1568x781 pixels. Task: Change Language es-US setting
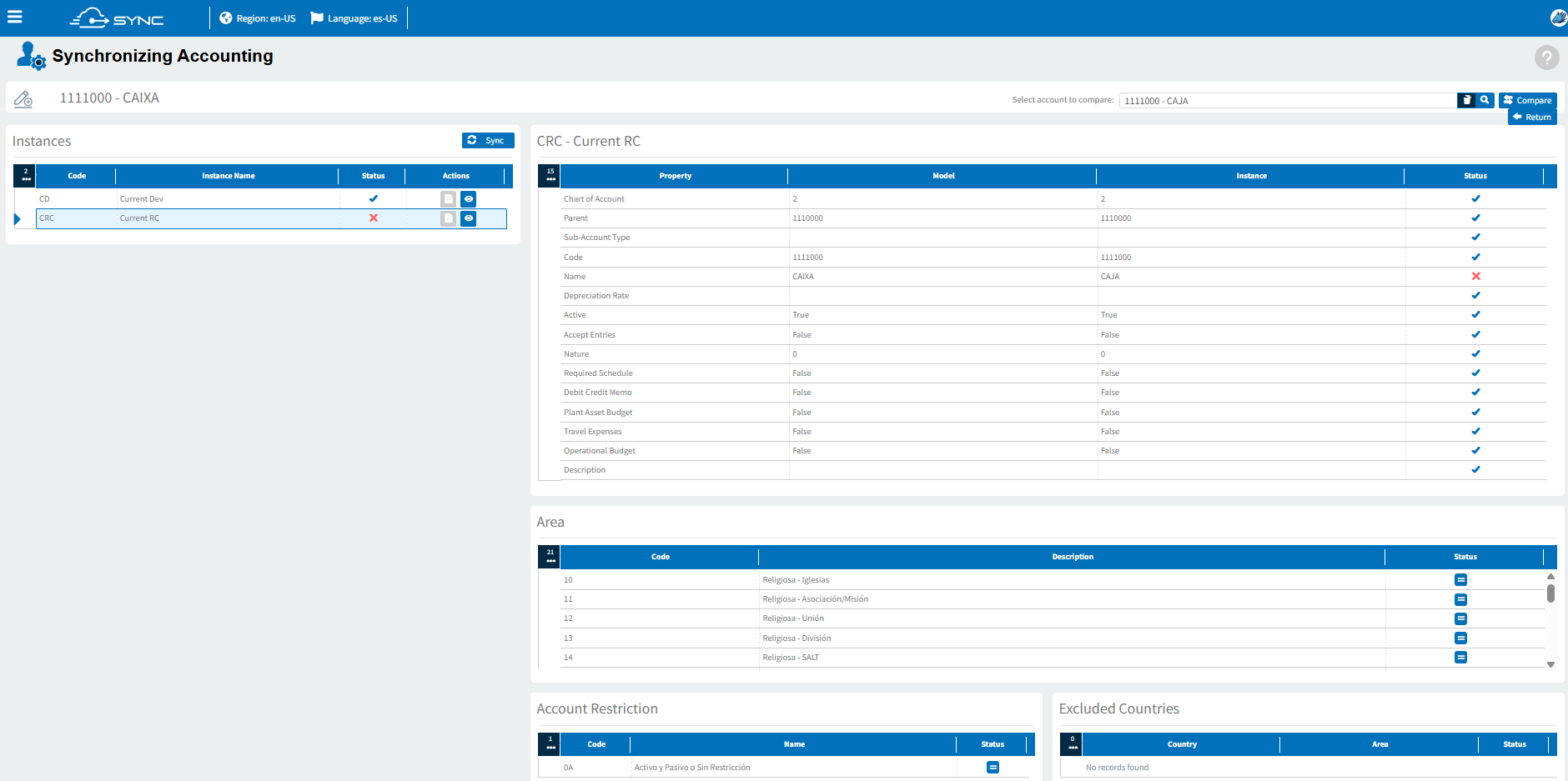354,18
